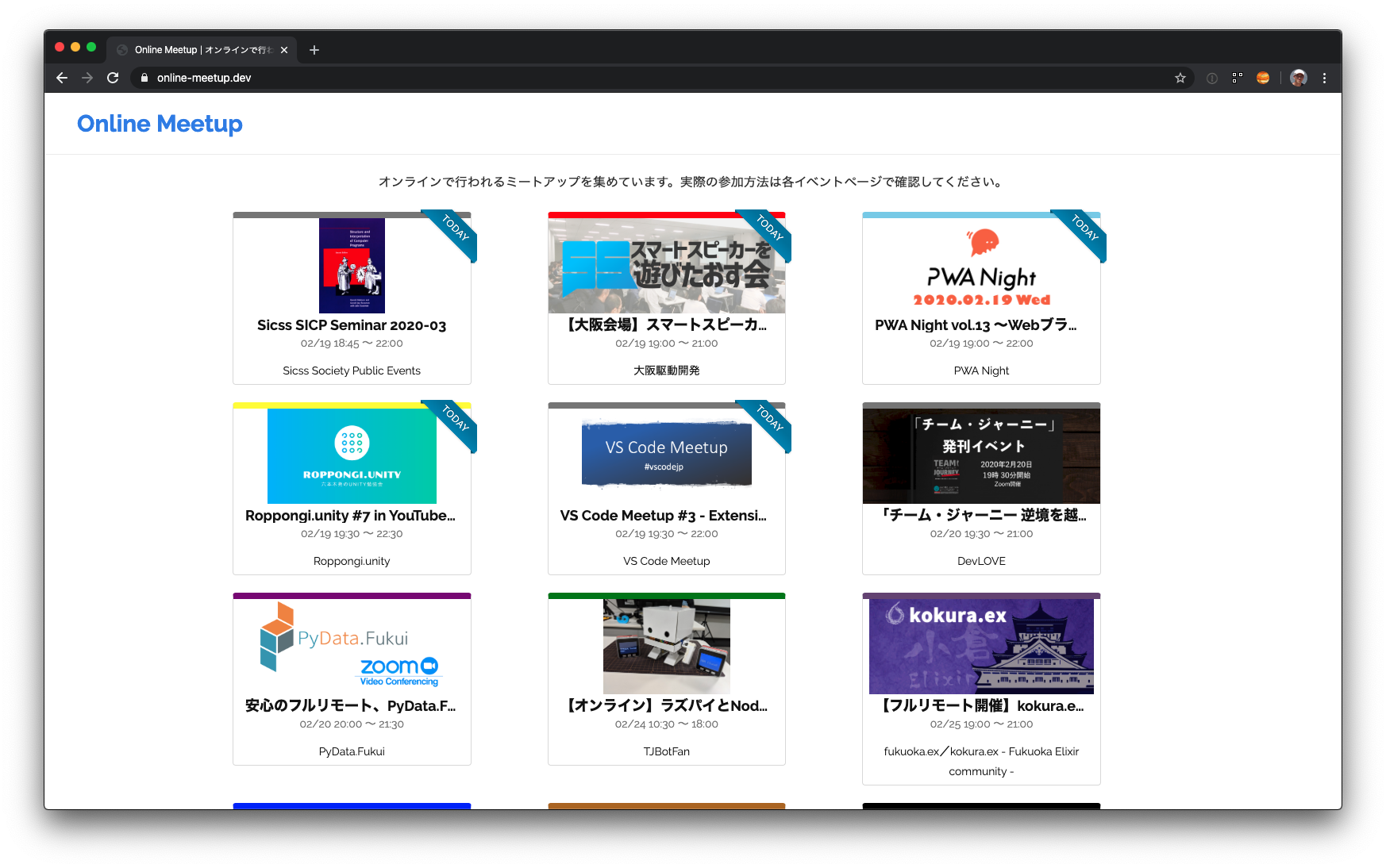Open the user profile avatar
This screenshot has height=868, width=1386.
coord(1299,78)
